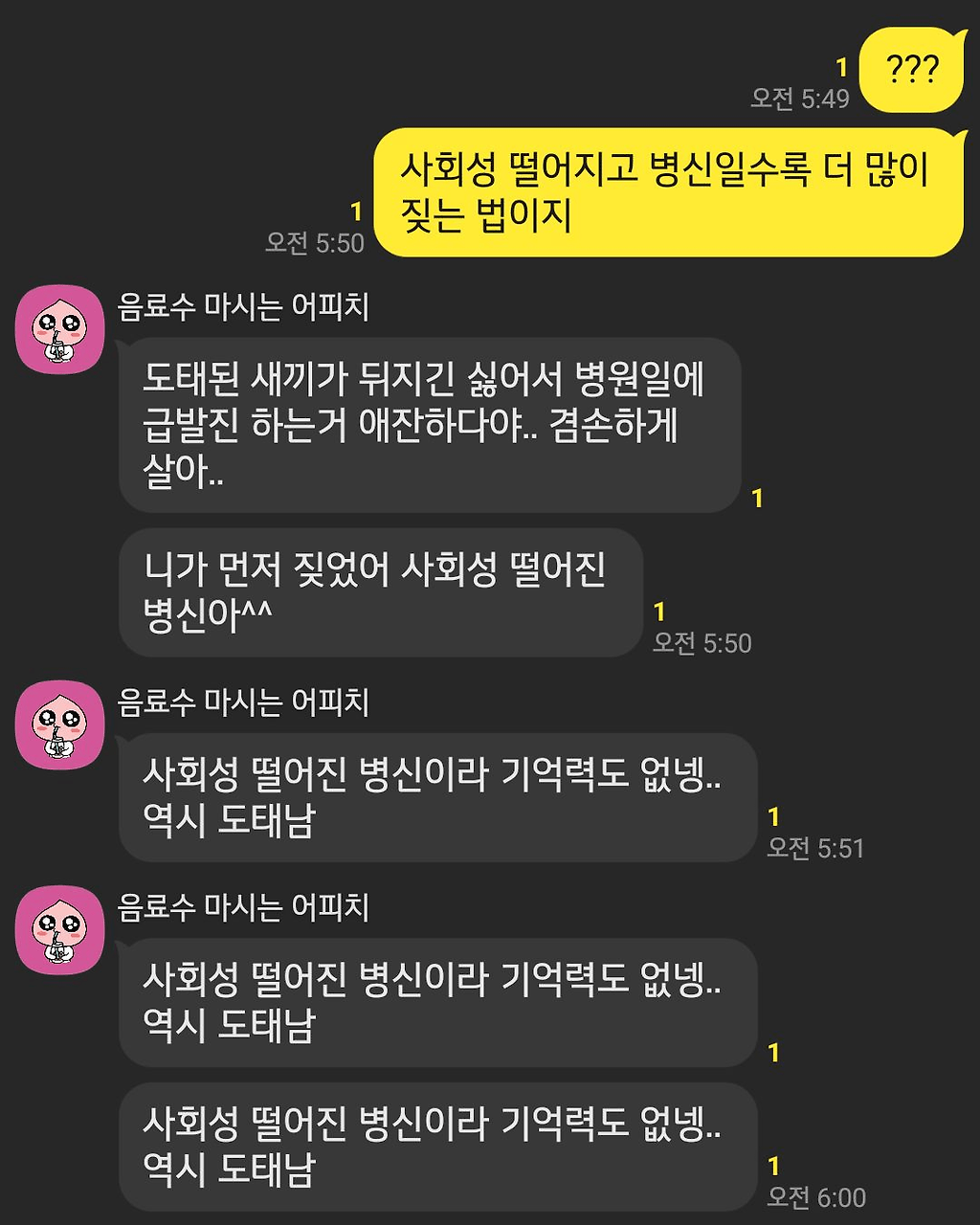Image resolution: width=980 pixels, height=1225 pixels.
Task: Select the 기억력도 없넹 message timestamped 오전 5:51
Action: [x=438, y=797]
